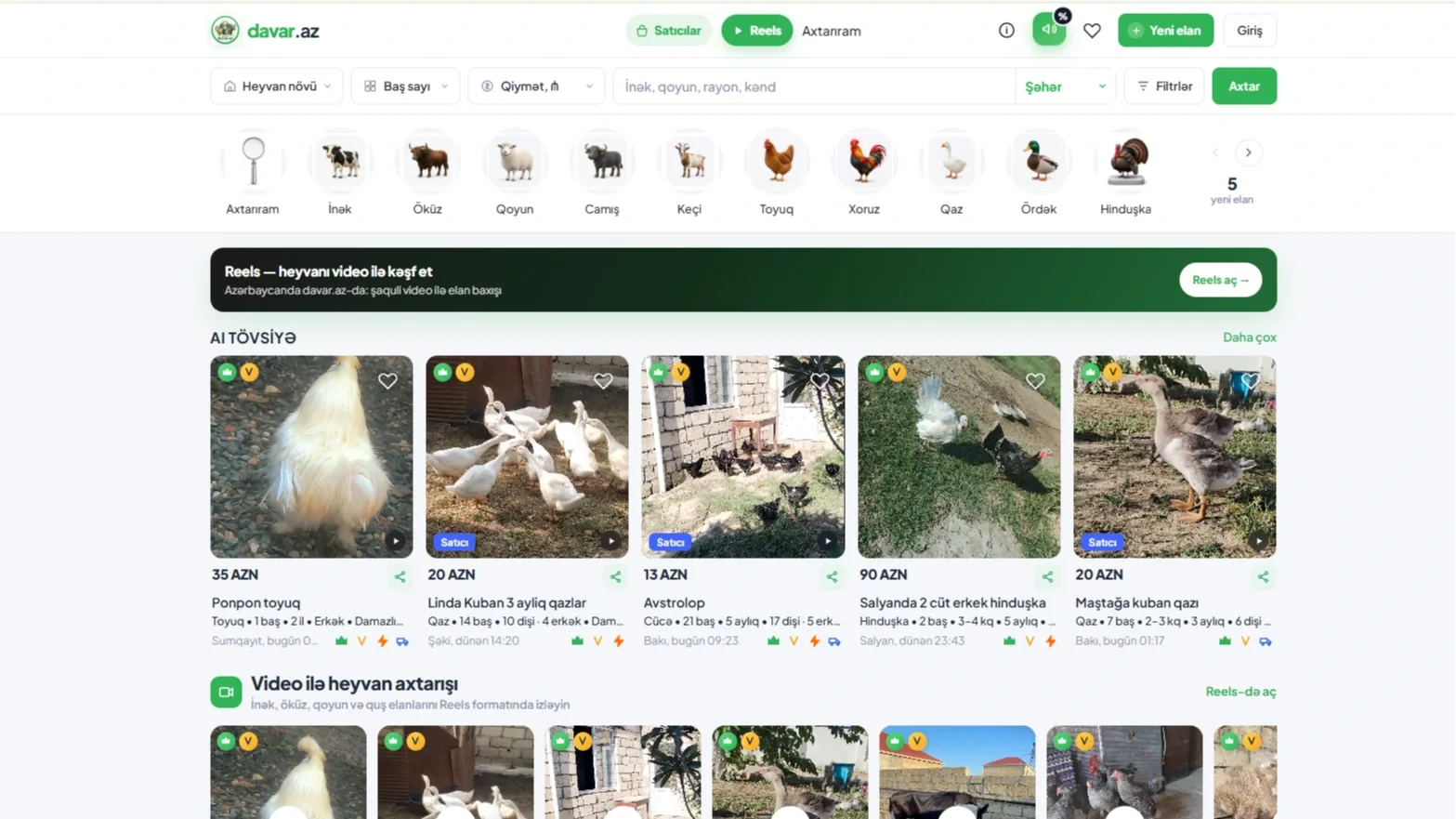
Task: Open the Şəhər city dropdown
Action: point(1065,86)
